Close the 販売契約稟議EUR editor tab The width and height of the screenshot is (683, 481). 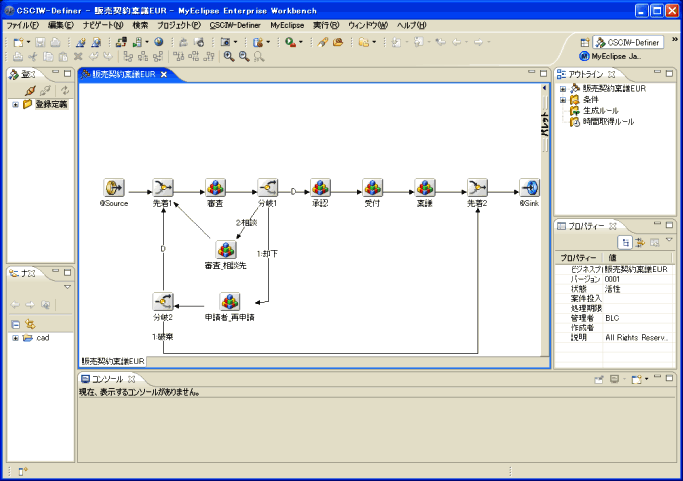[x=164, y=75]
